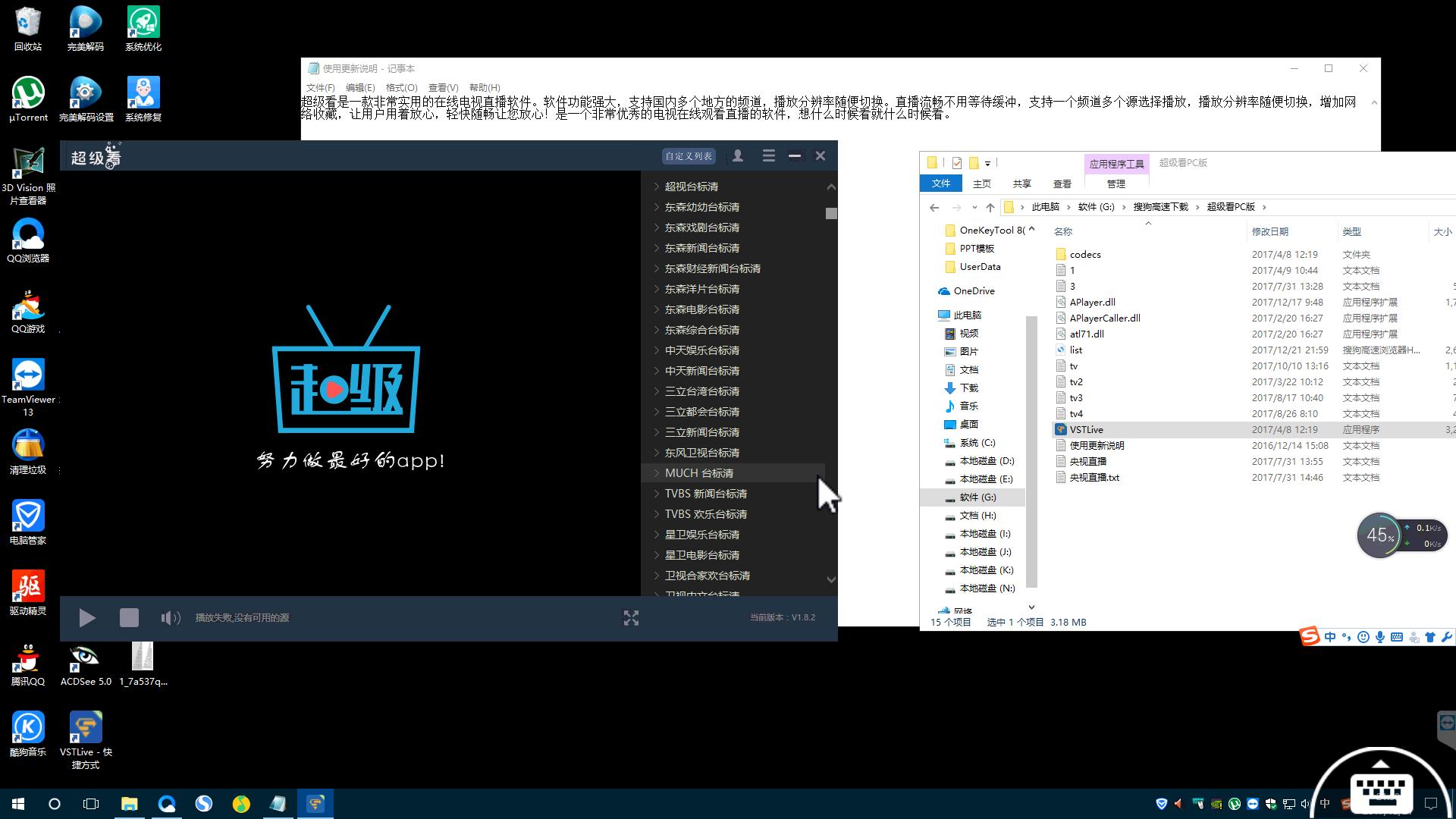Open the 格式(O) menu in Notepad
The height and width of the screenshot is (819, 1456).
click(401, 87)
